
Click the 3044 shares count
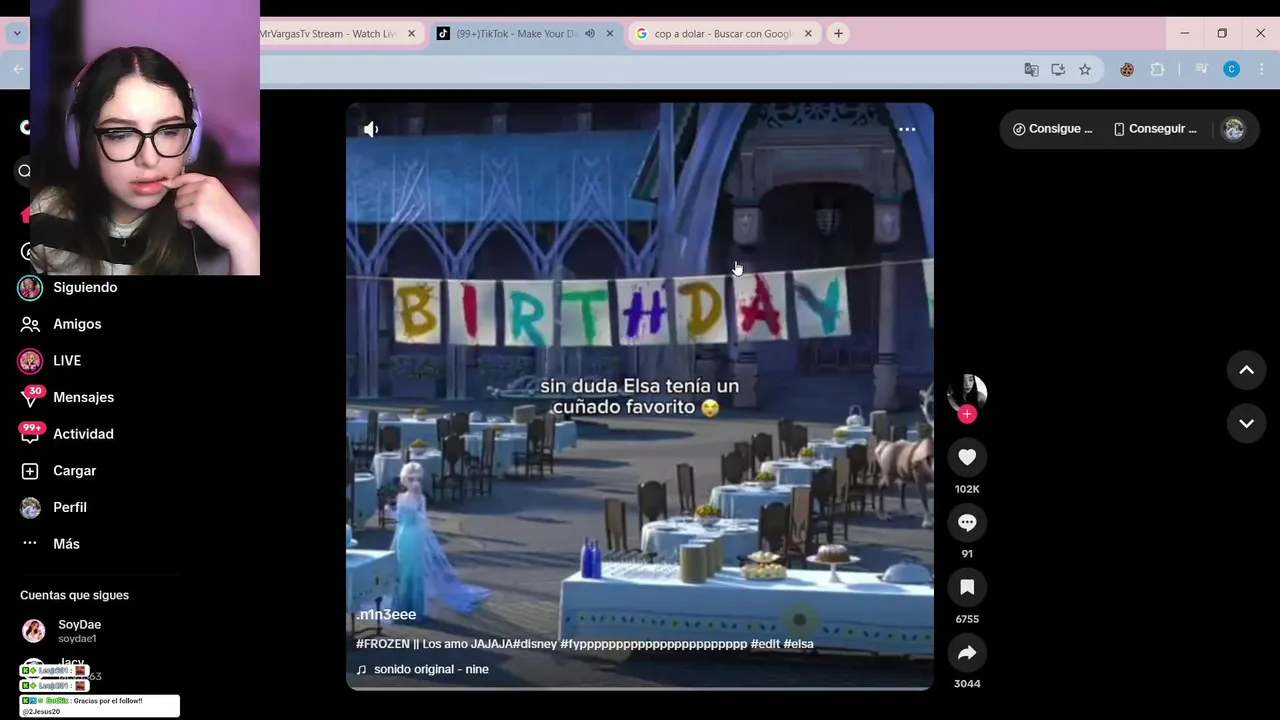tap(967, 684)
